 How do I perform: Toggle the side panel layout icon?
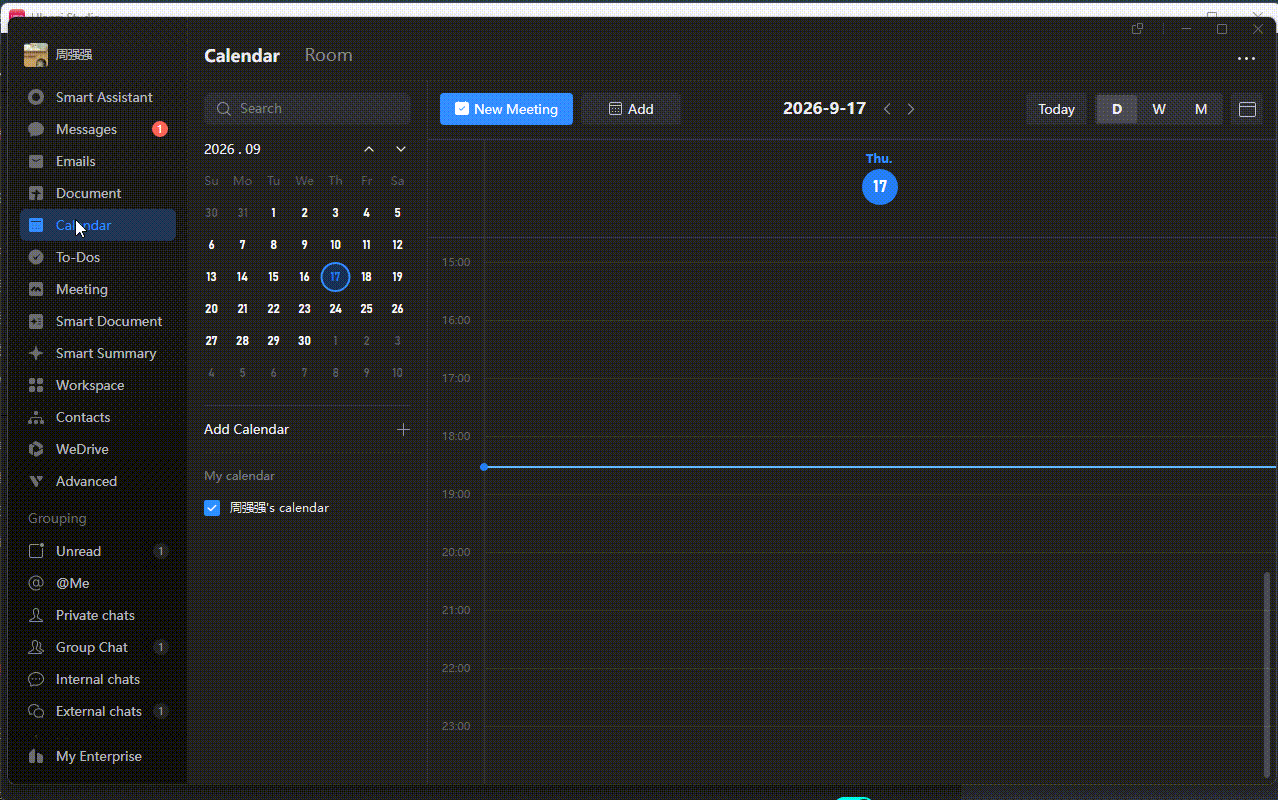(x=1247, y=109)
